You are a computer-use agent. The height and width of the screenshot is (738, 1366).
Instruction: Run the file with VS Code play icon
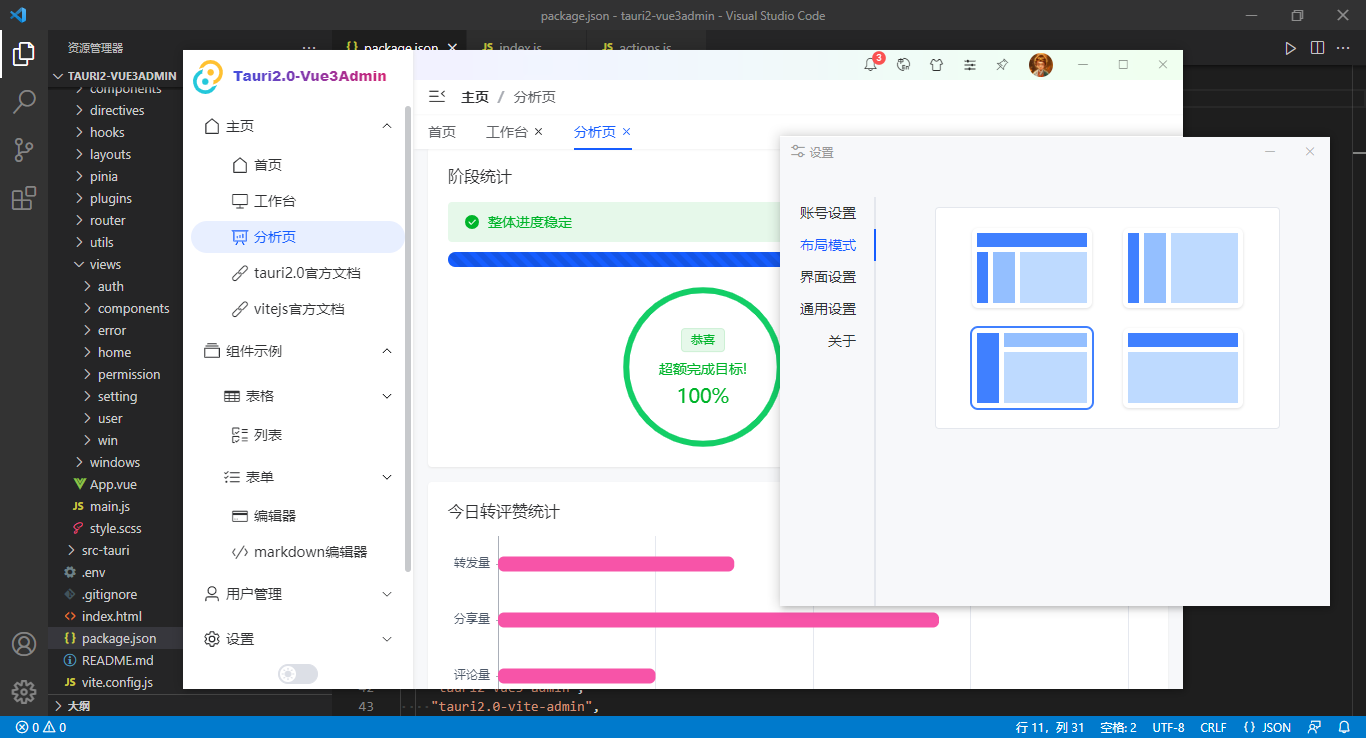coord(1291,48)
